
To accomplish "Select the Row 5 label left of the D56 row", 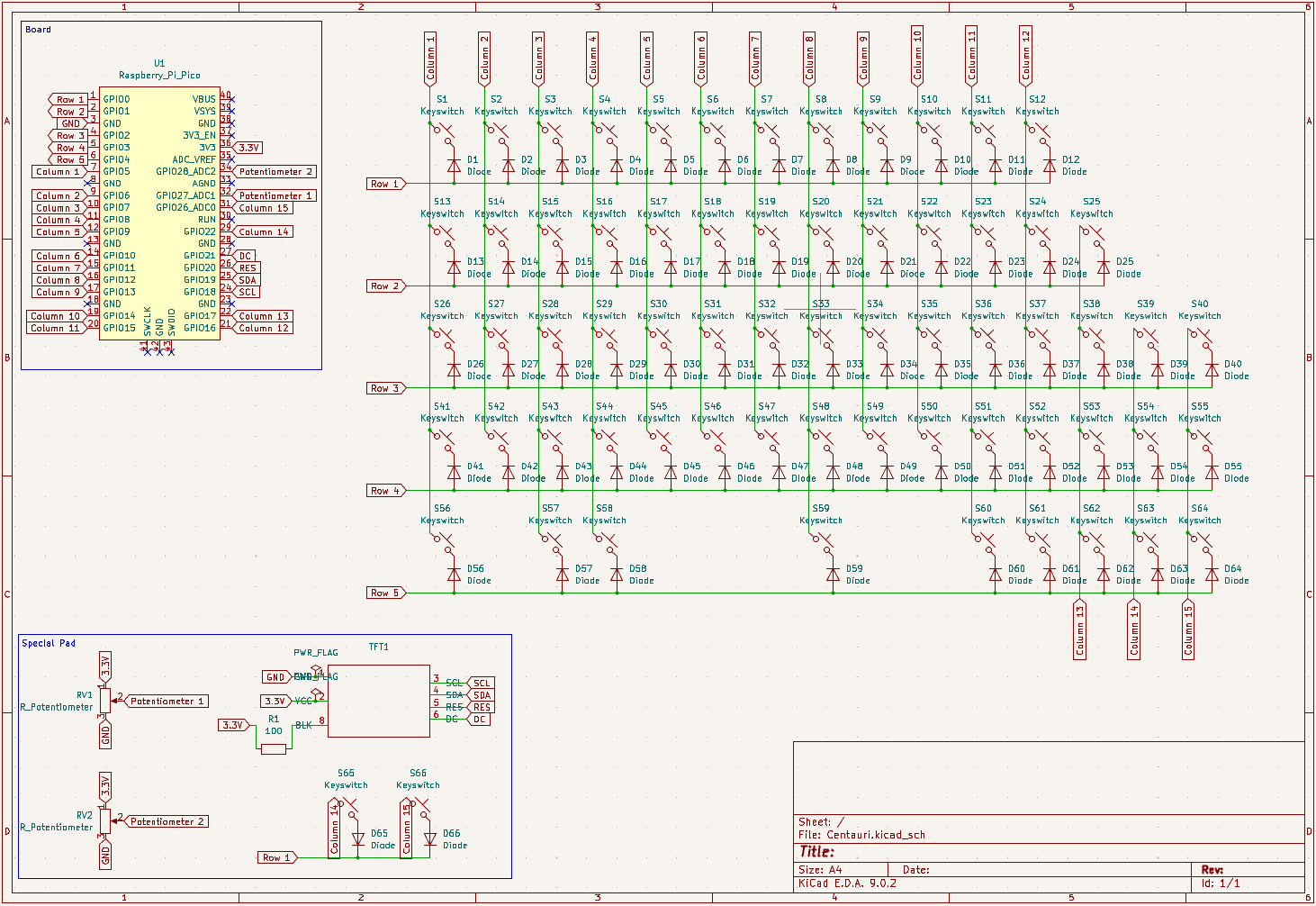I will 386,593.
